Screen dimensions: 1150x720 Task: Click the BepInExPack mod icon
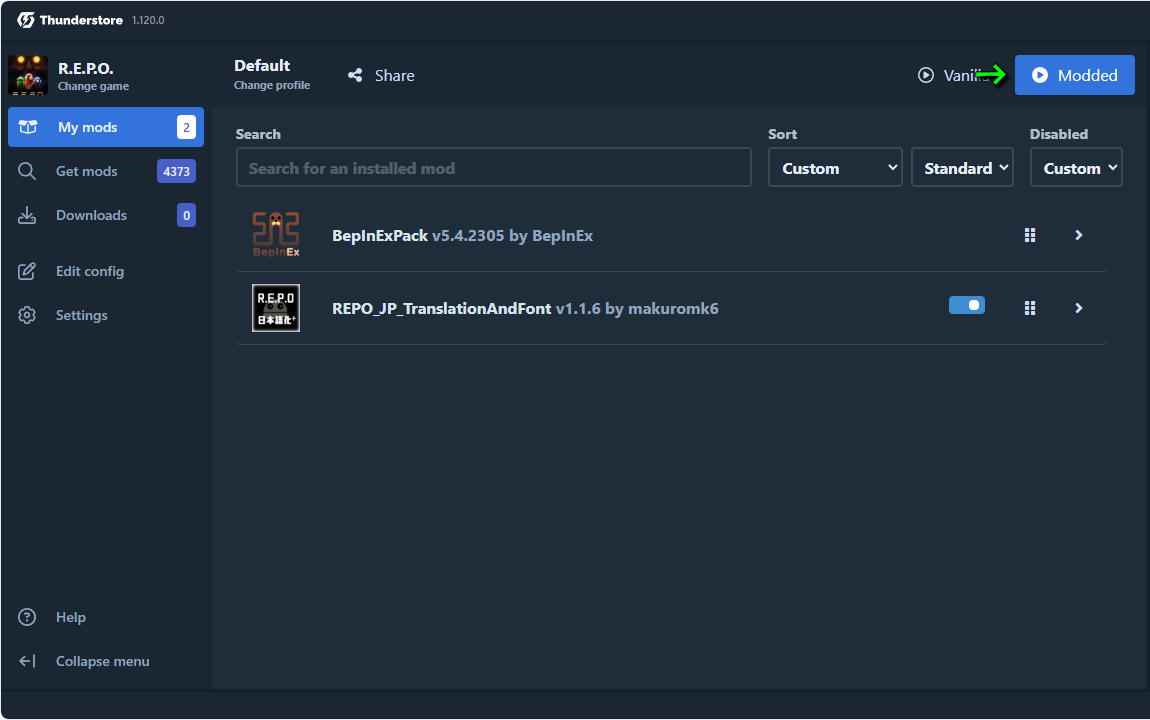276,235
